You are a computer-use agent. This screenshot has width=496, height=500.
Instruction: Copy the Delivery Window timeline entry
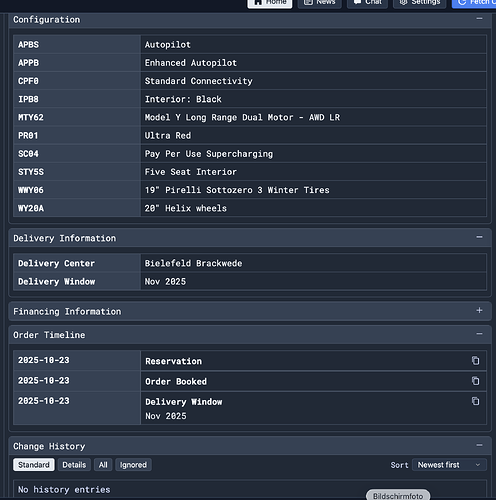[x=475, y=401]
